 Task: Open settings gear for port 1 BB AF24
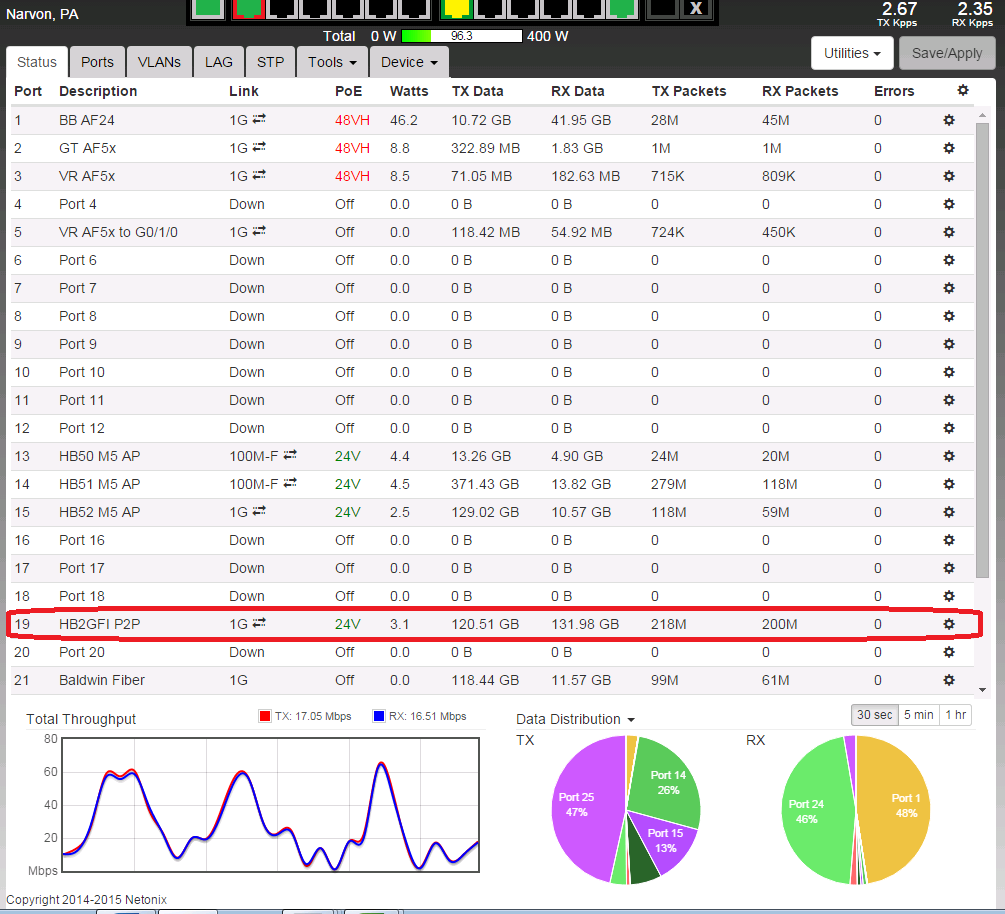[949, 120]
